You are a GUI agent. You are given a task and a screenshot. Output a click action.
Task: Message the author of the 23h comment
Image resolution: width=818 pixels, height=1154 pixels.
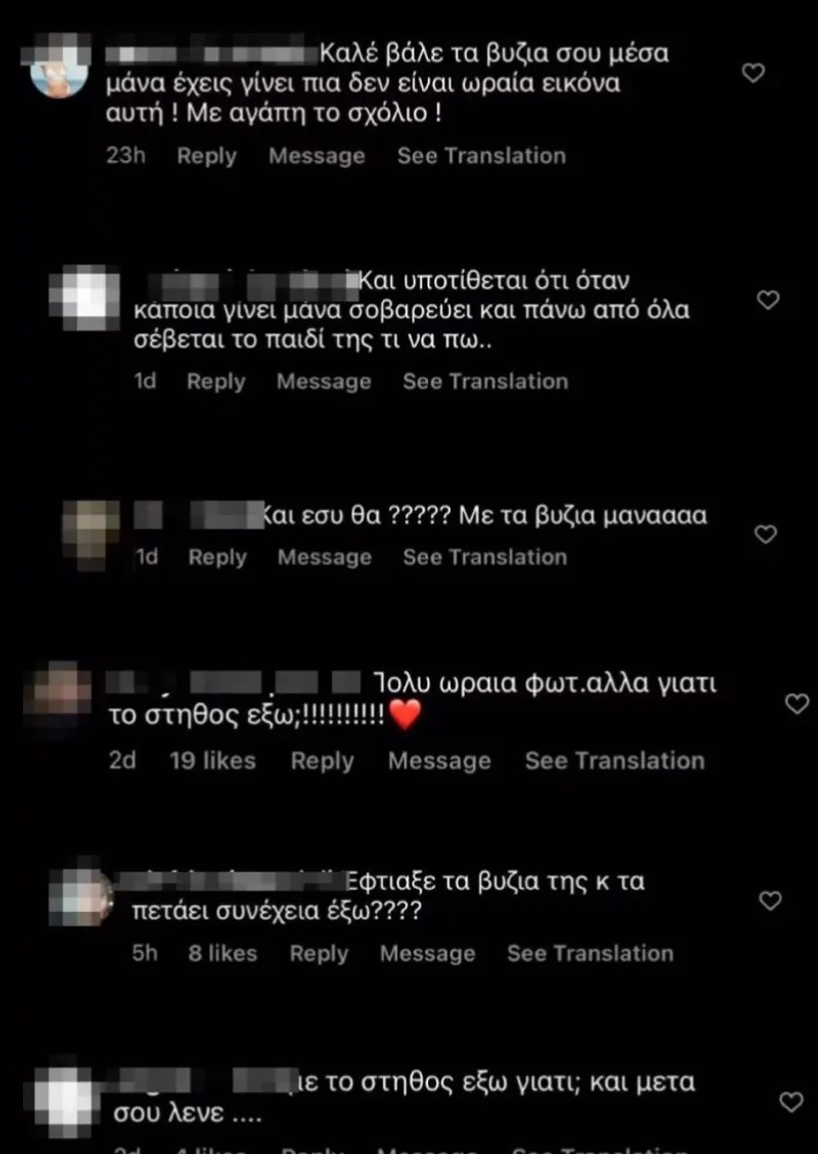pos(317,156)
